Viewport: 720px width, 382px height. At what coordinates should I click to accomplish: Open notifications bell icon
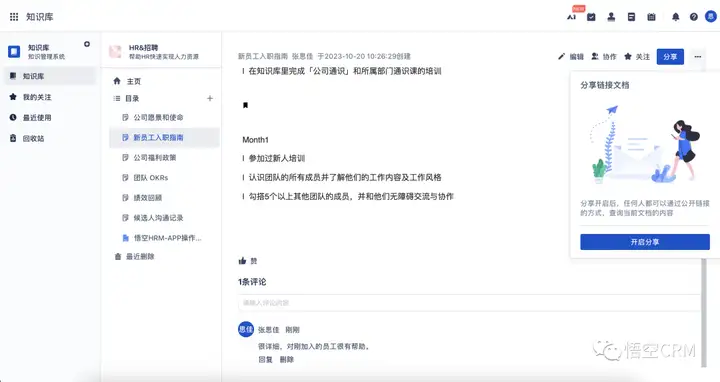[x=675, y=17]
